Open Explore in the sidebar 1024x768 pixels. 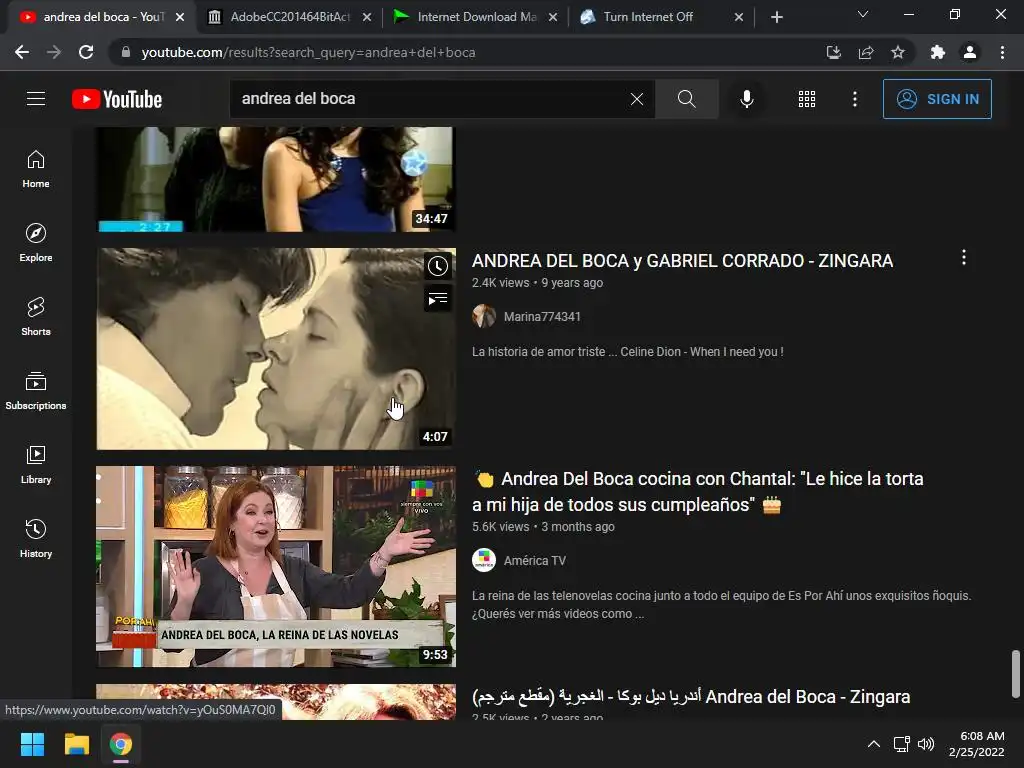tap(36, 243)
